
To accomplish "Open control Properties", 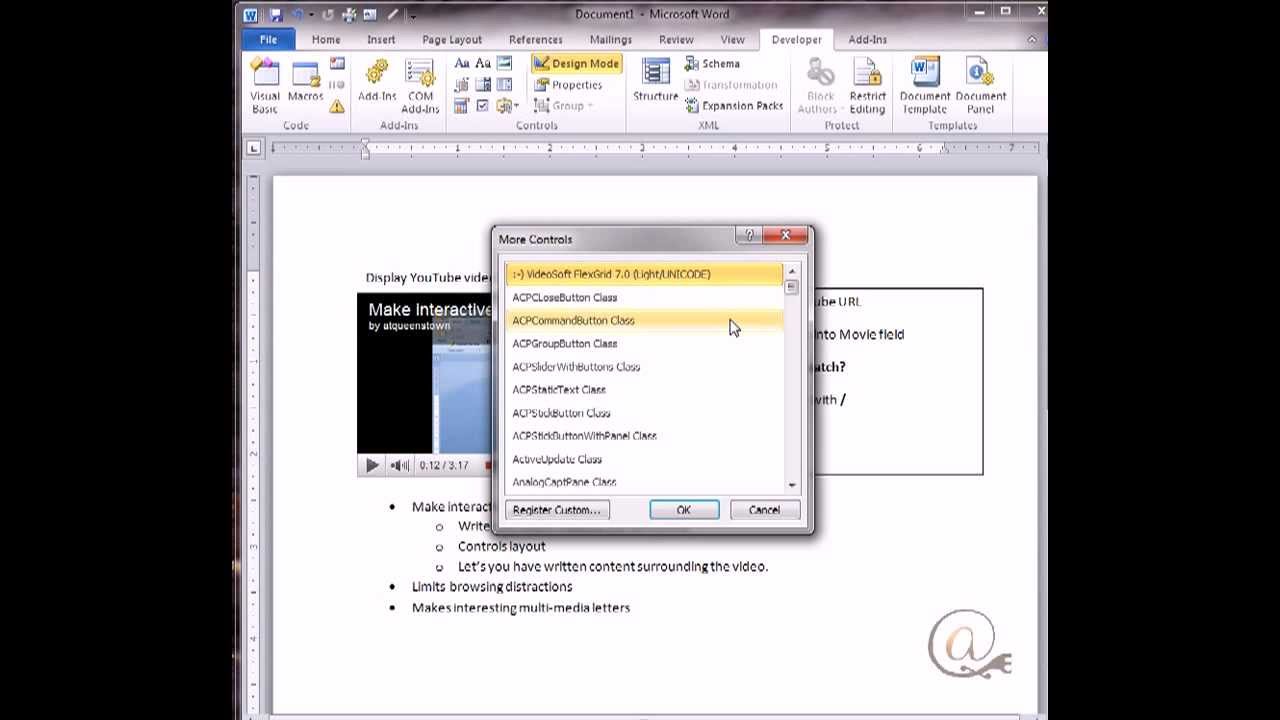I will [568, 85].
